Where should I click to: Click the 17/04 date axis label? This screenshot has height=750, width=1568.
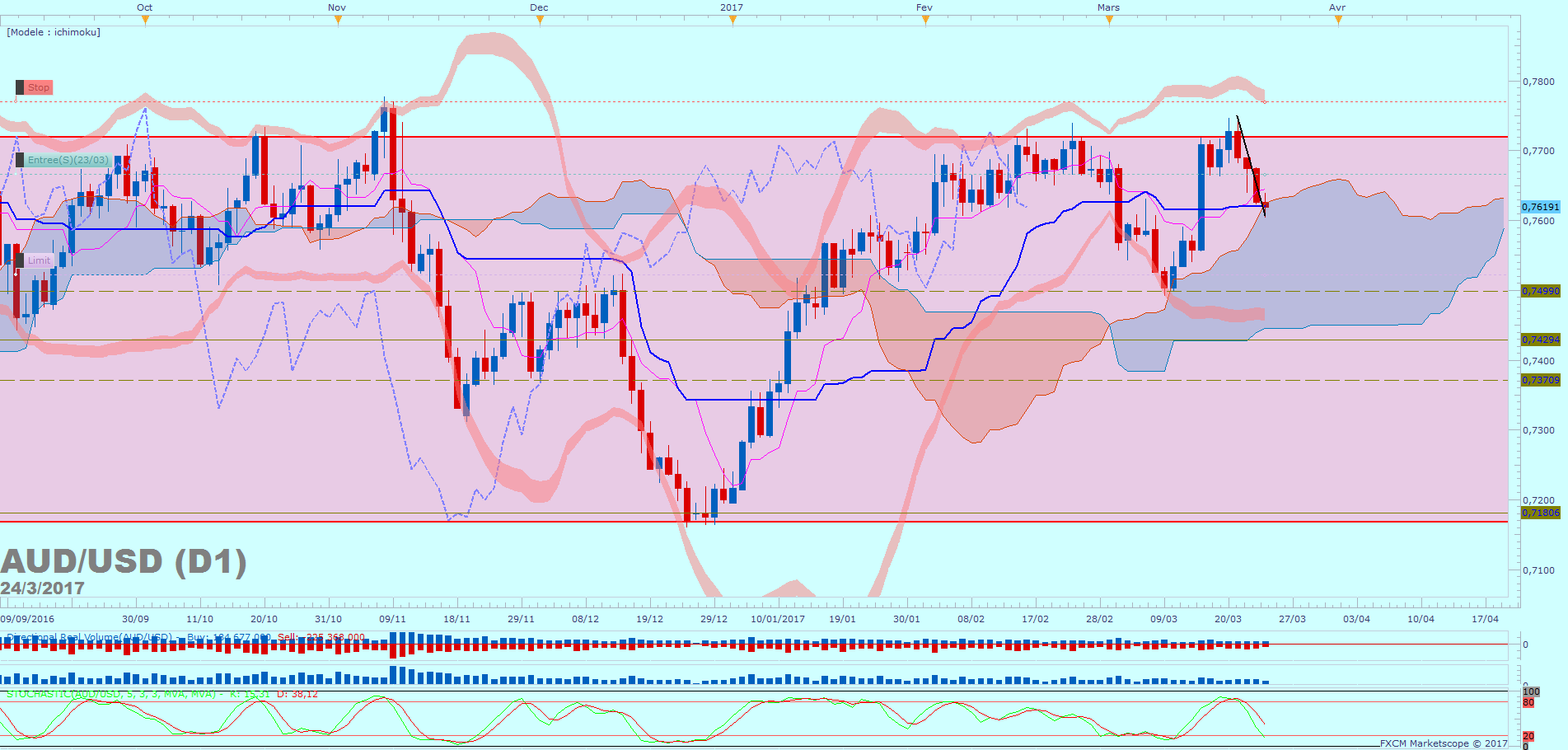[1486, 619]
